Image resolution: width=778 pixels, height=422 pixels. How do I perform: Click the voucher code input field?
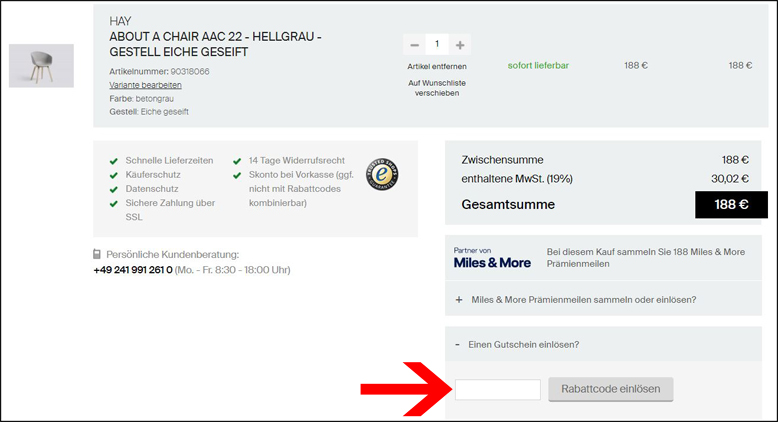(498, 389)
